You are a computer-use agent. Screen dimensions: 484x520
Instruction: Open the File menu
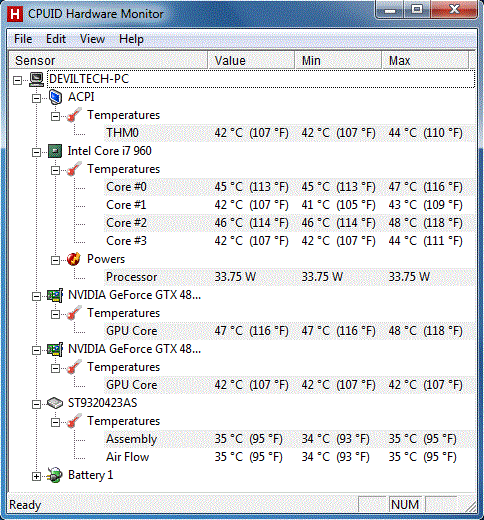(x=23, y=39)
